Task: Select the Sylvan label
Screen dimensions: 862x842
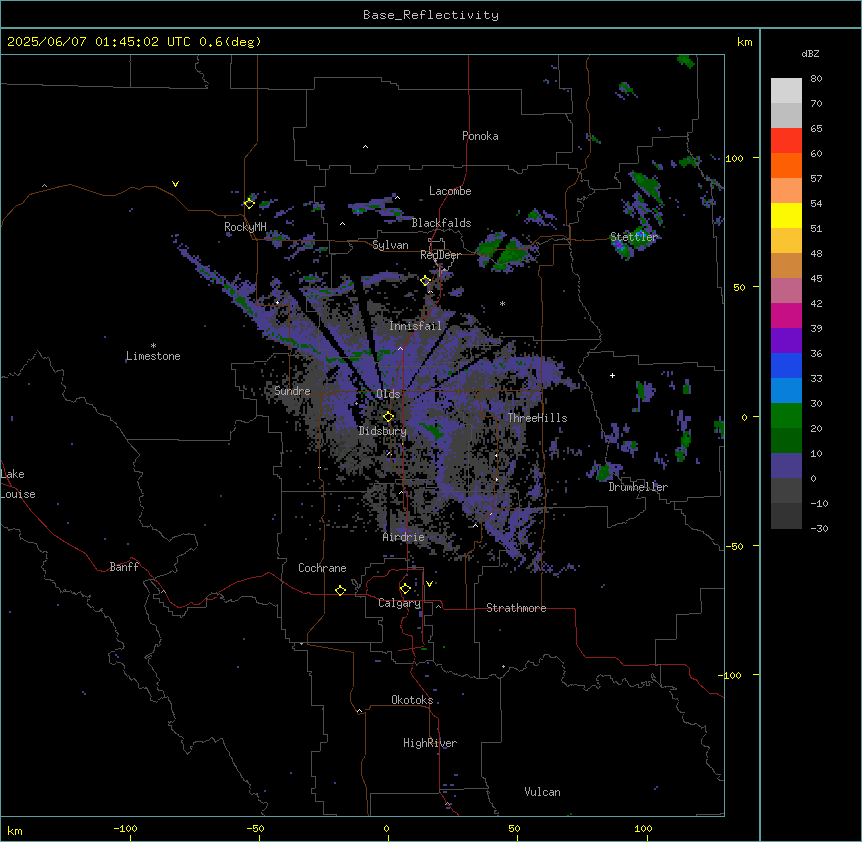Action: tap(390, 245)
